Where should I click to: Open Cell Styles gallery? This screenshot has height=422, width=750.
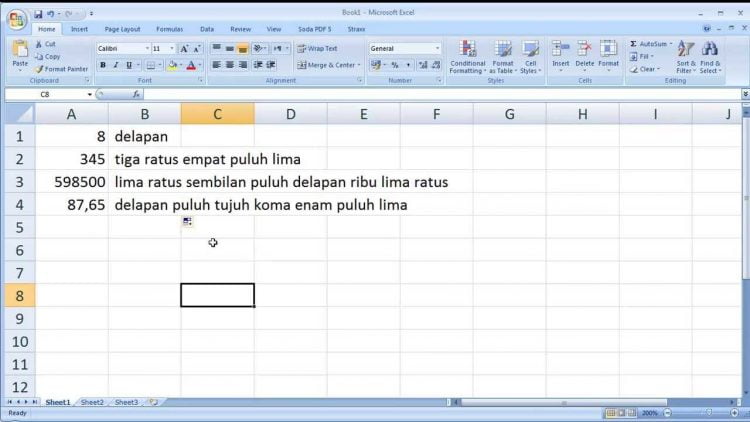pyautogui.click(x=530, y=57)
